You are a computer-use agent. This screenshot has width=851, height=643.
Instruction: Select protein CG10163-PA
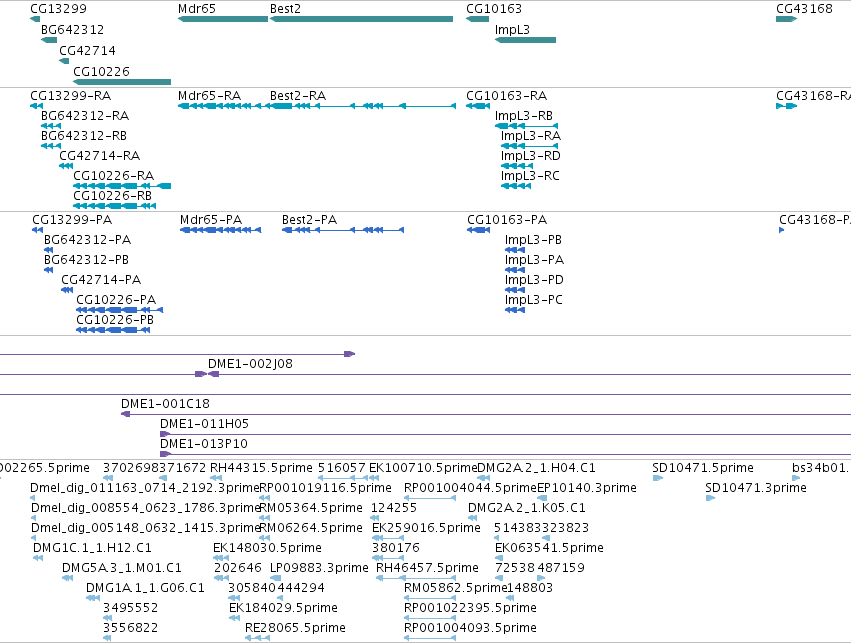pos(479,230)
